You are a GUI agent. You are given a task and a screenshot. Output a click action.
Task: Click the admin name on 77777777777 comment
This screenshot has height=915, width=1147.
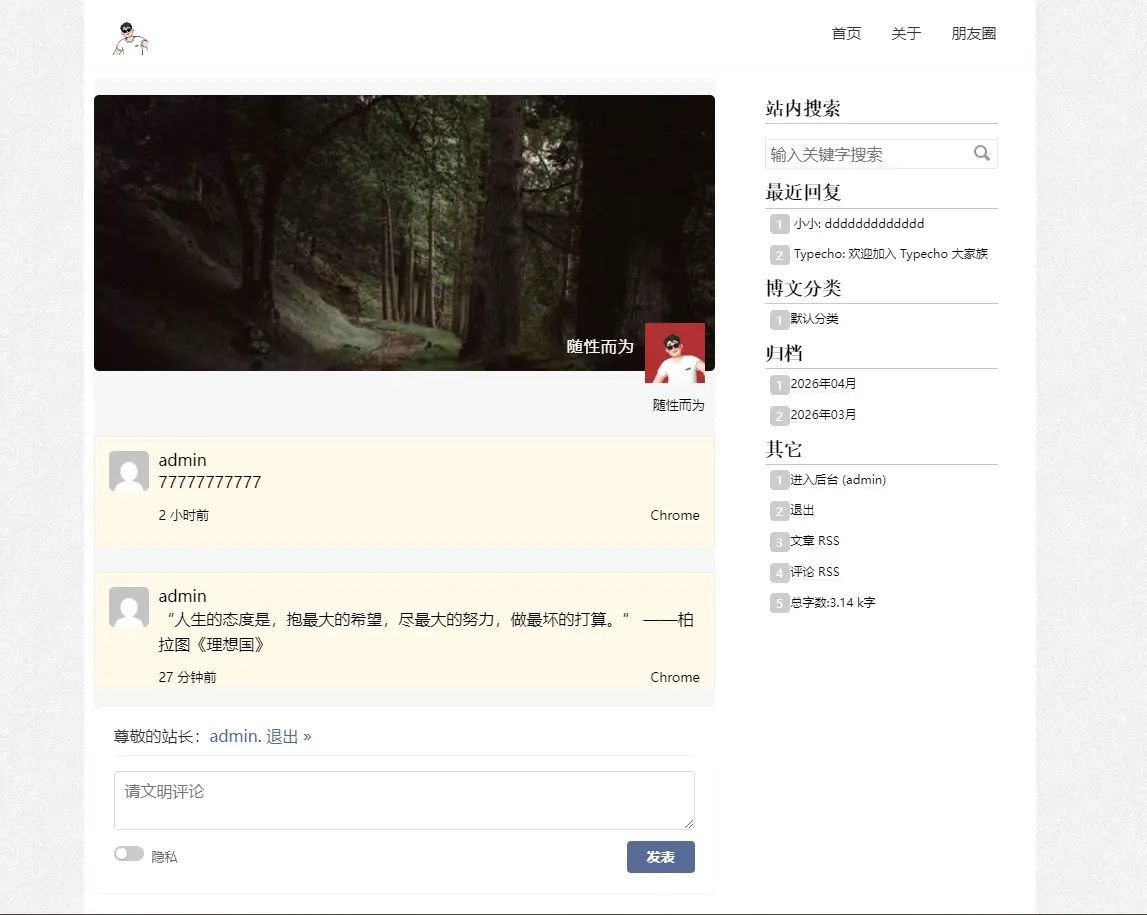coord(182,460)
